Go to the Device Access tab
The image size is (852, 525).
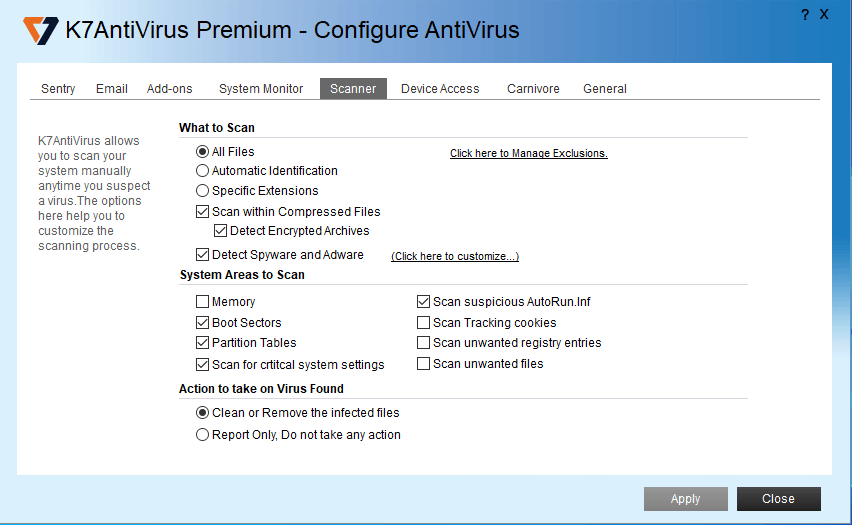click(440, 89)
